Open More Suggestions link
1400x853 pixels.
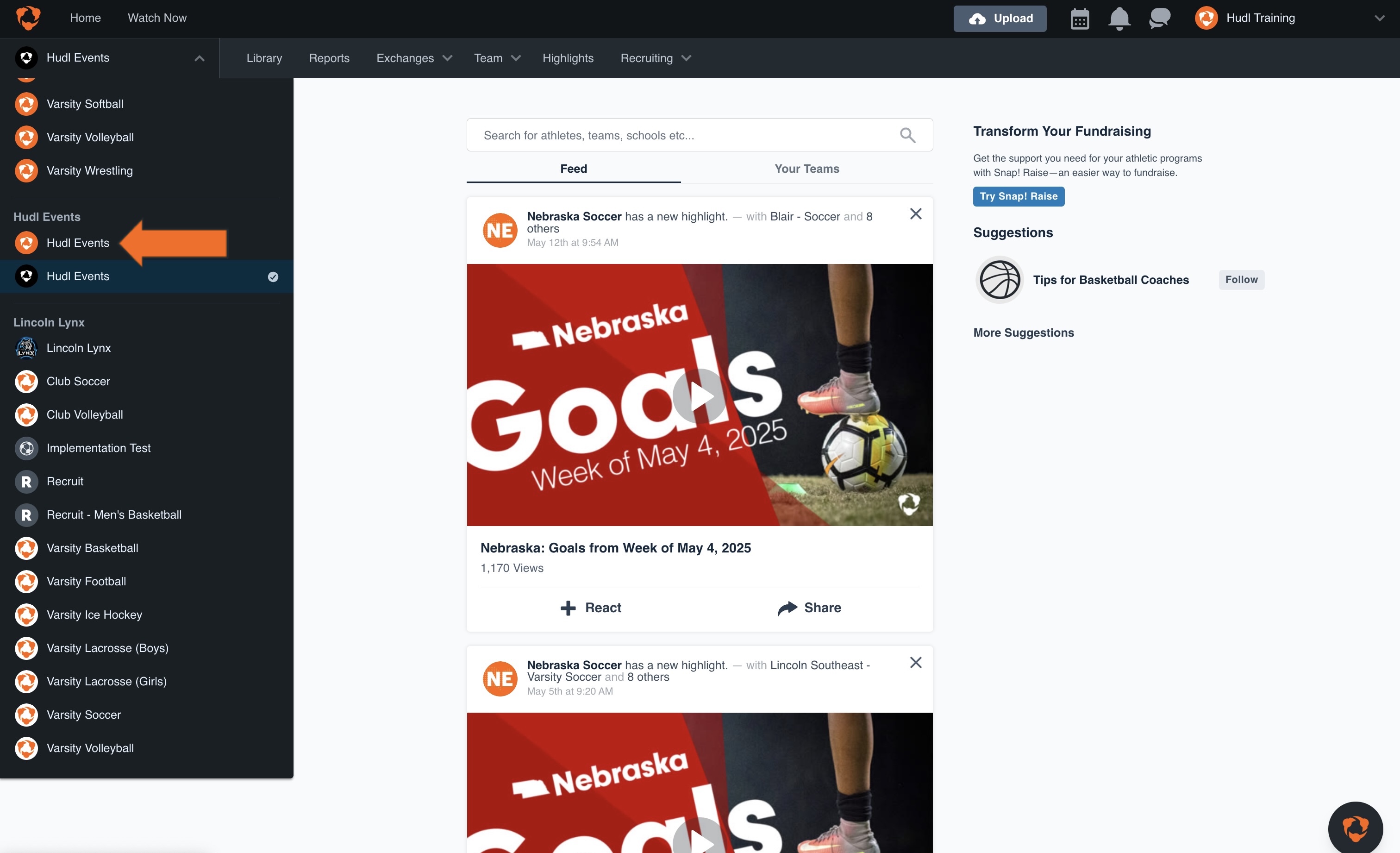(1023, 333)
